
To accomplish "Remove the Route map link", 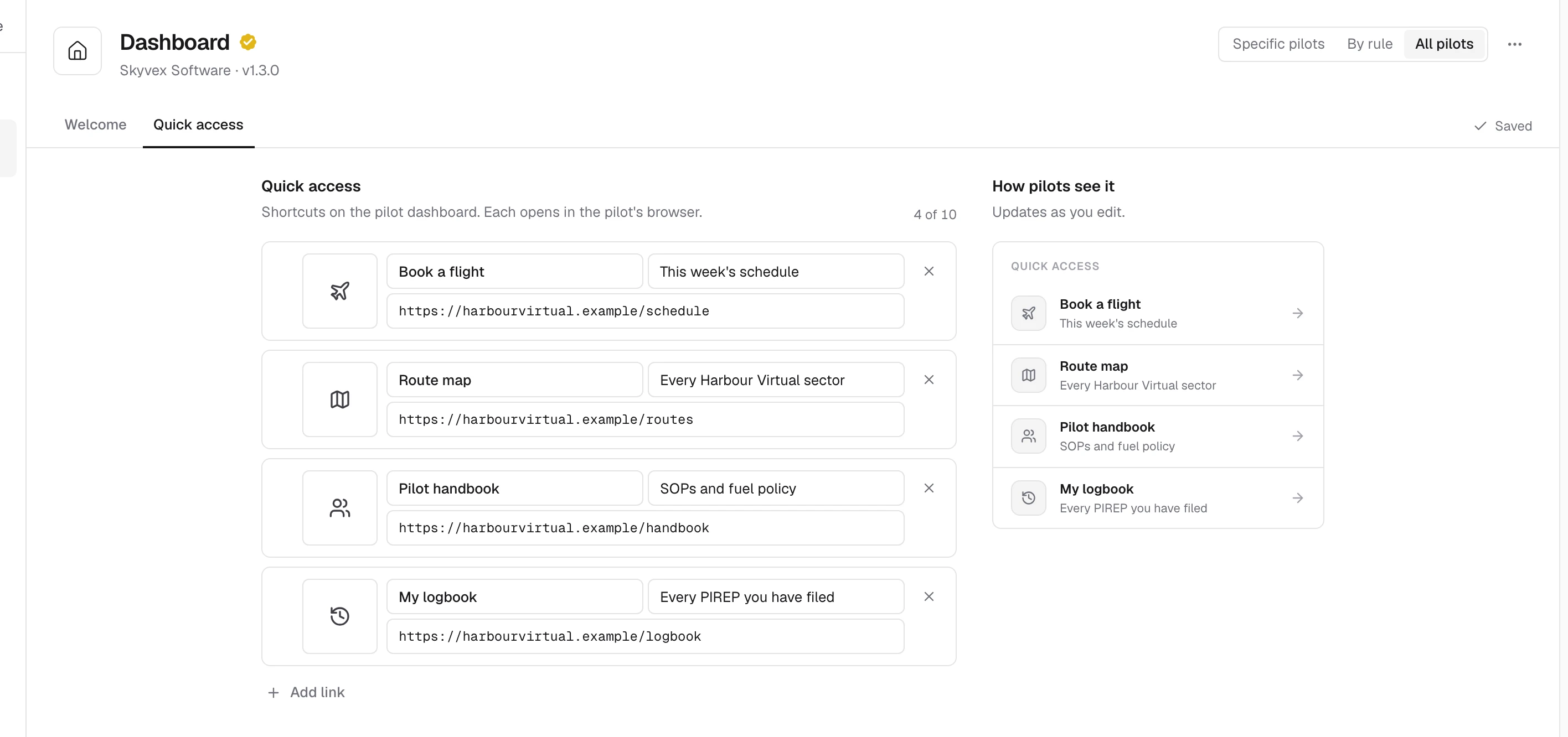I will [x=929, y=380].
